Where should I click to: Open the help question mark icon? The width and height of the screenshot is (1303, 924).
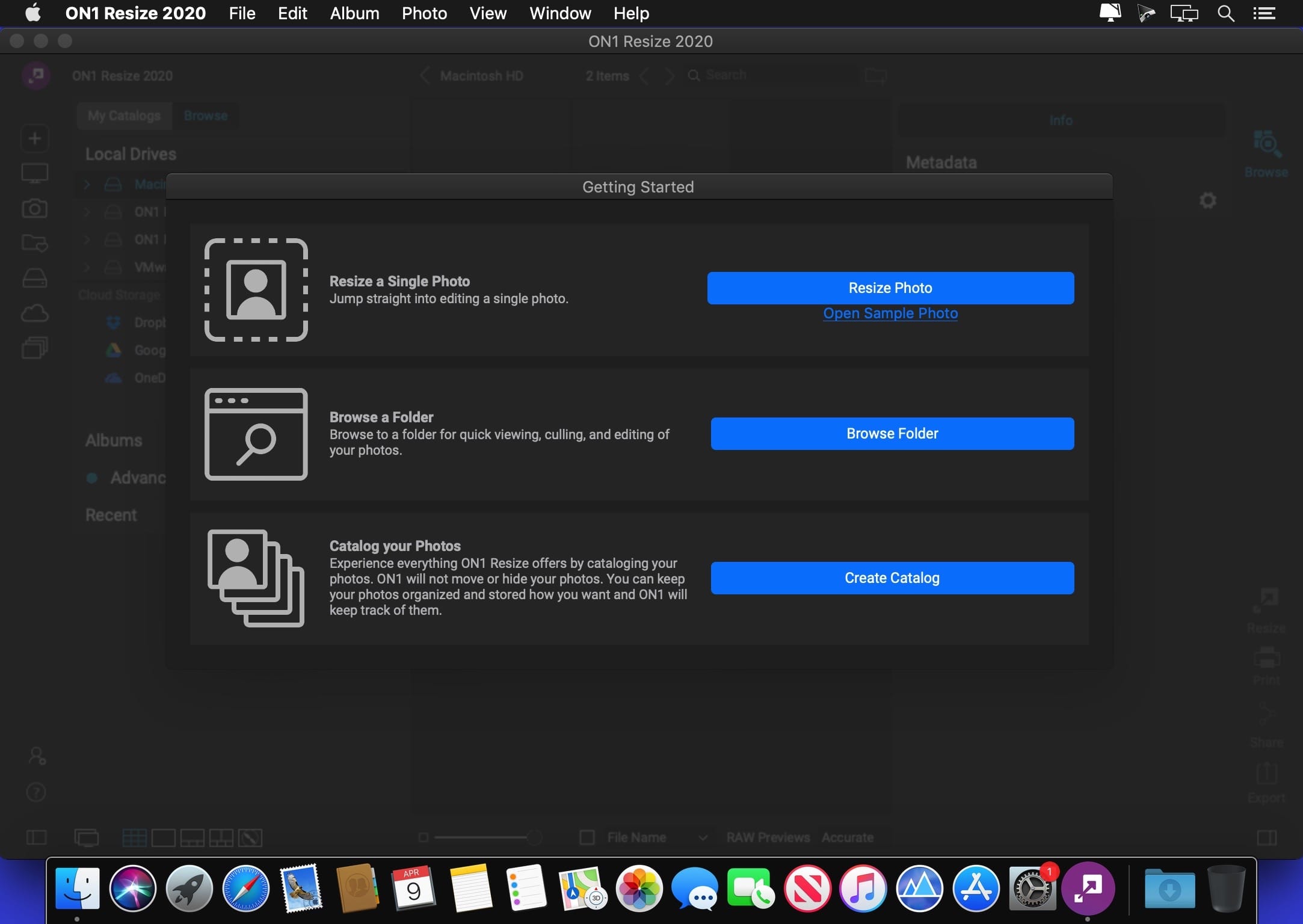(36, 792)
